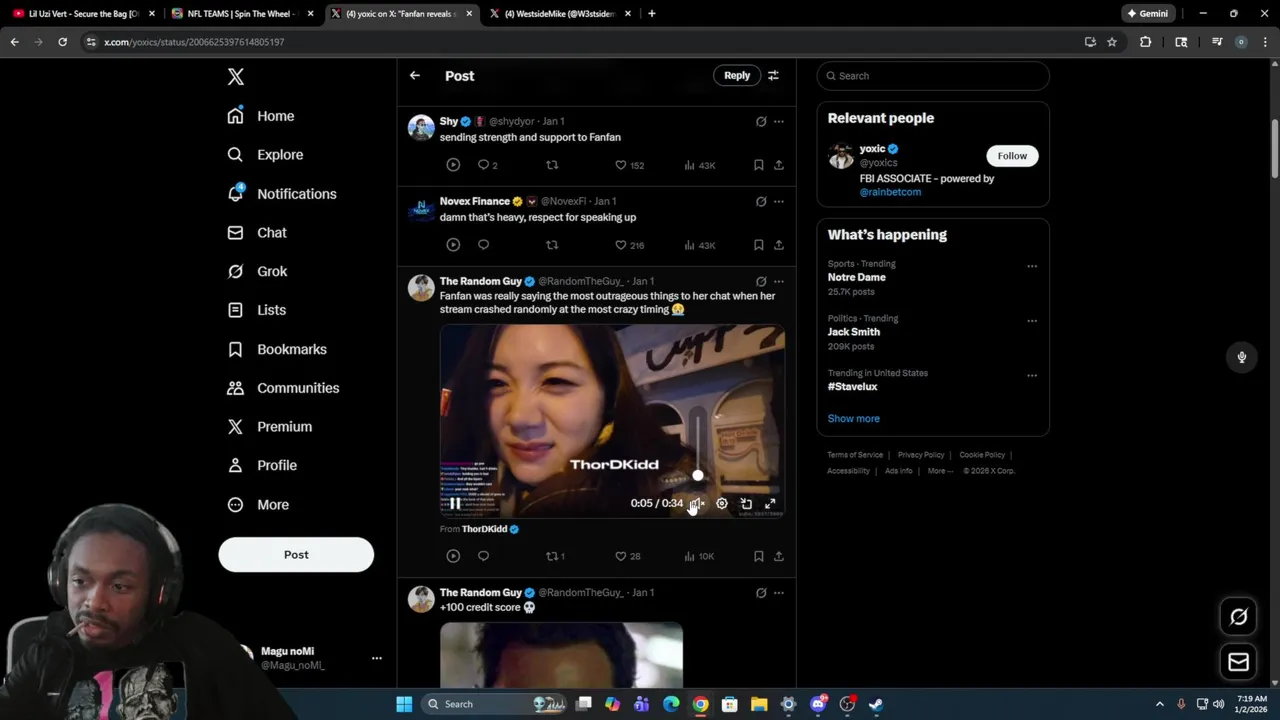Bookmark Novex Finance's reply
Image resolution: width=1280 pixels, height=720 pixels.
[758, 245]
